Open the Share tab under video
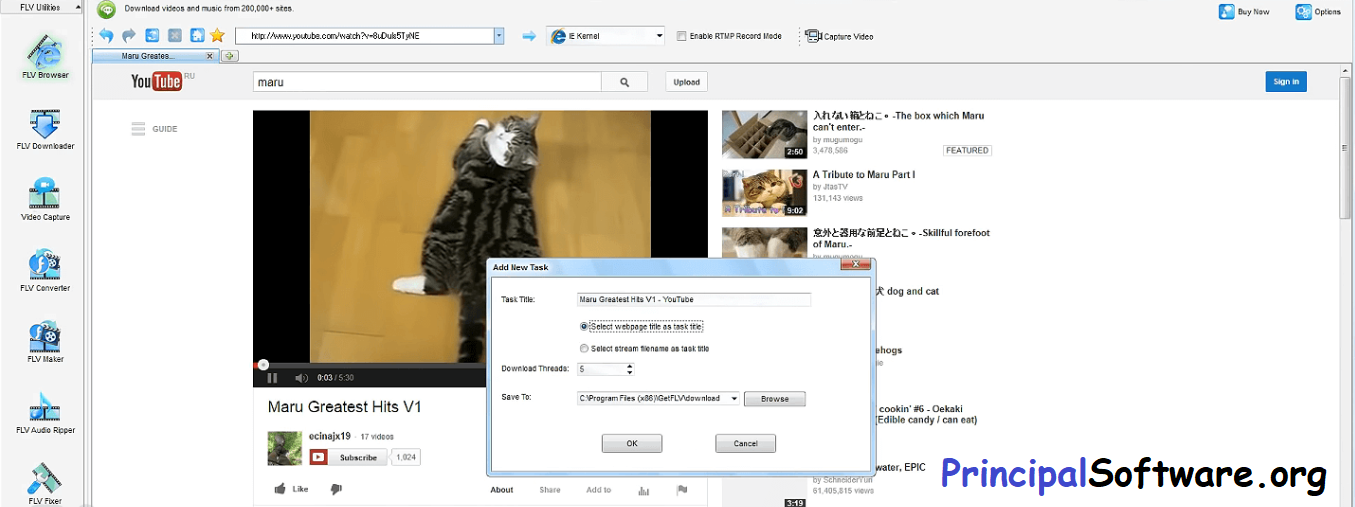The image size is (1355, 507). point(550,490)
